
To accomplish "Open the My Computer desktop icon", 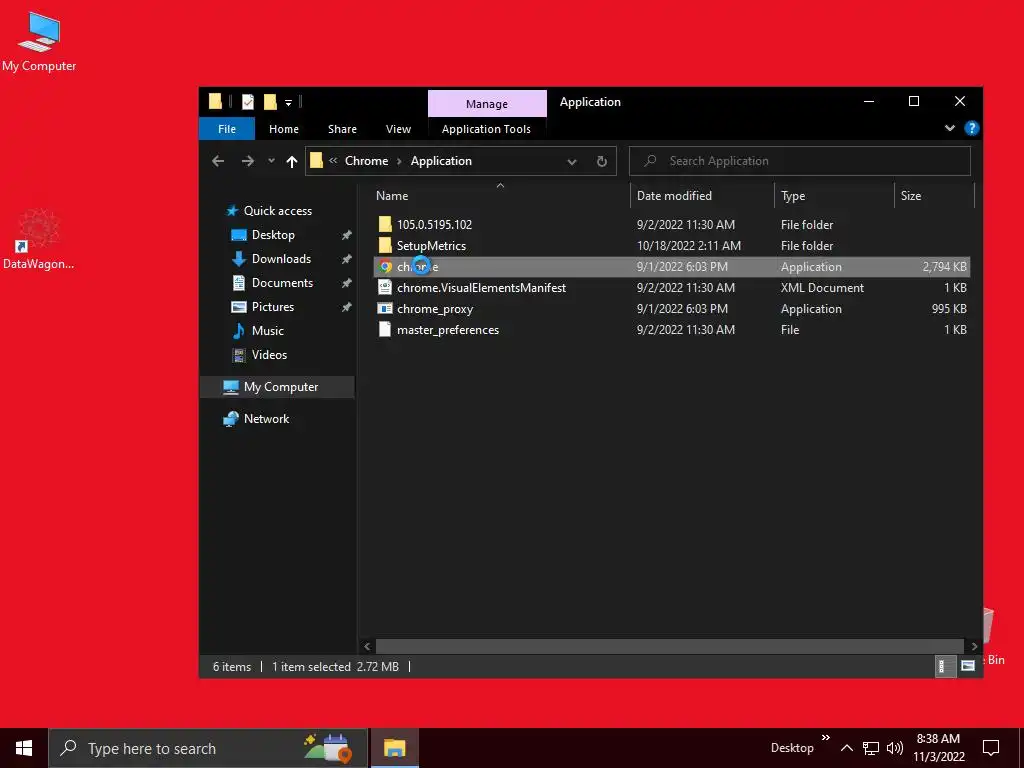I will (x=39, y=41).
